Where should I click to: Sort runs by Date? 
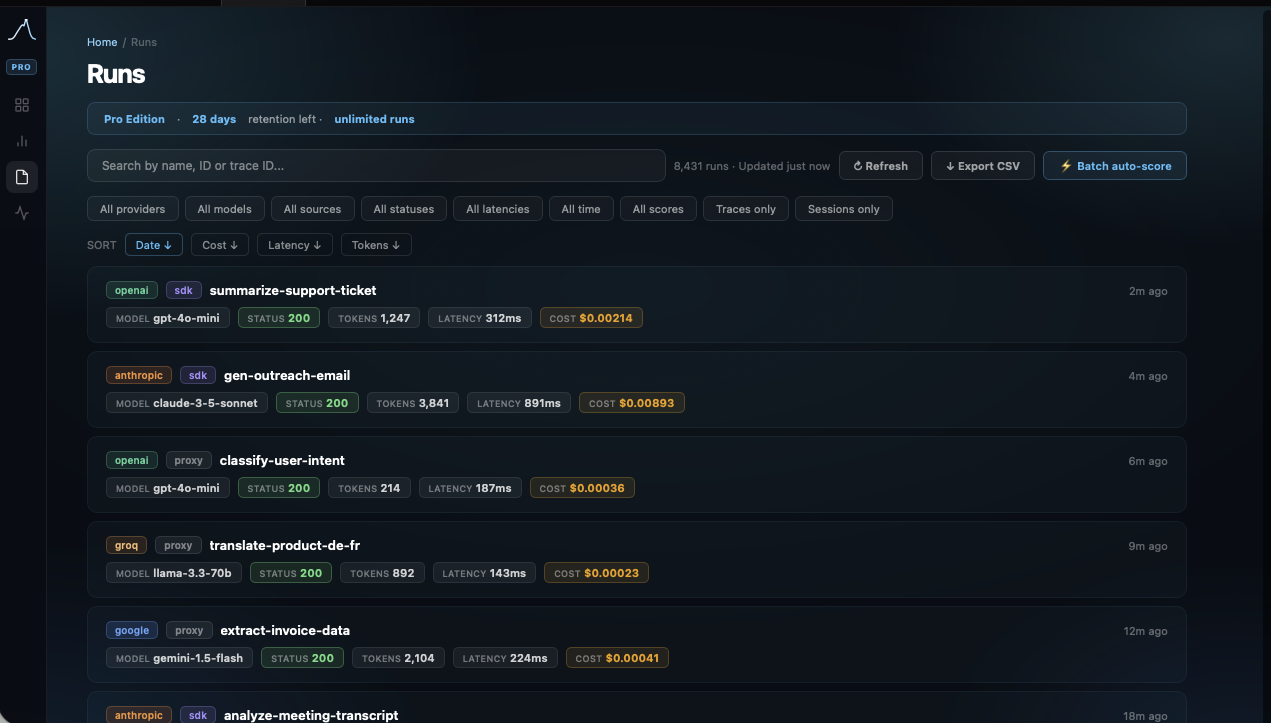154,245
